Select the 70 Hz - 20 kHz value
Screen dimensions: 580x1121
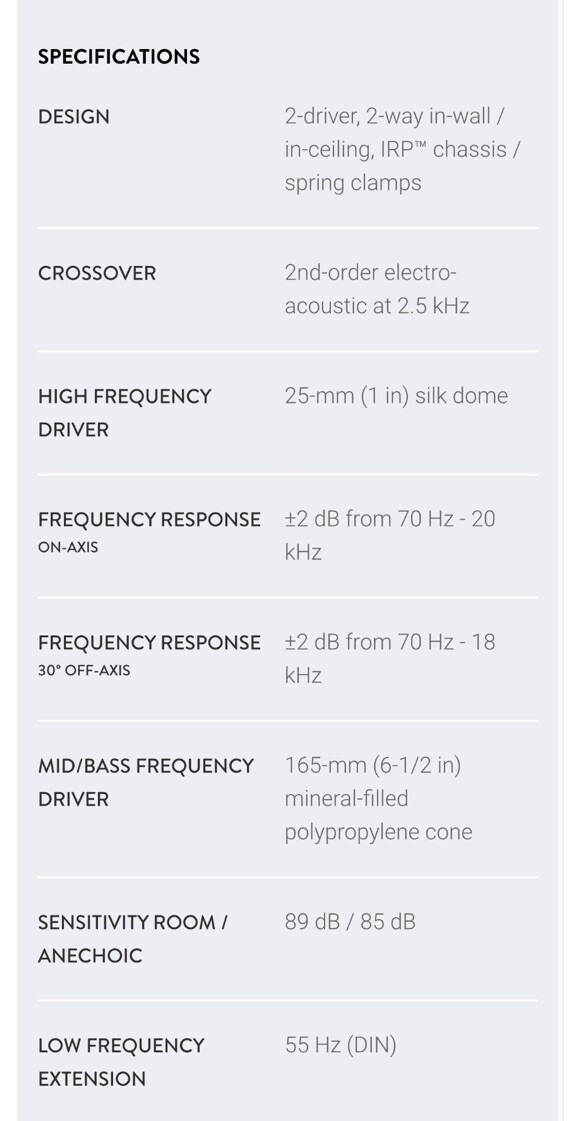(390, 535)
